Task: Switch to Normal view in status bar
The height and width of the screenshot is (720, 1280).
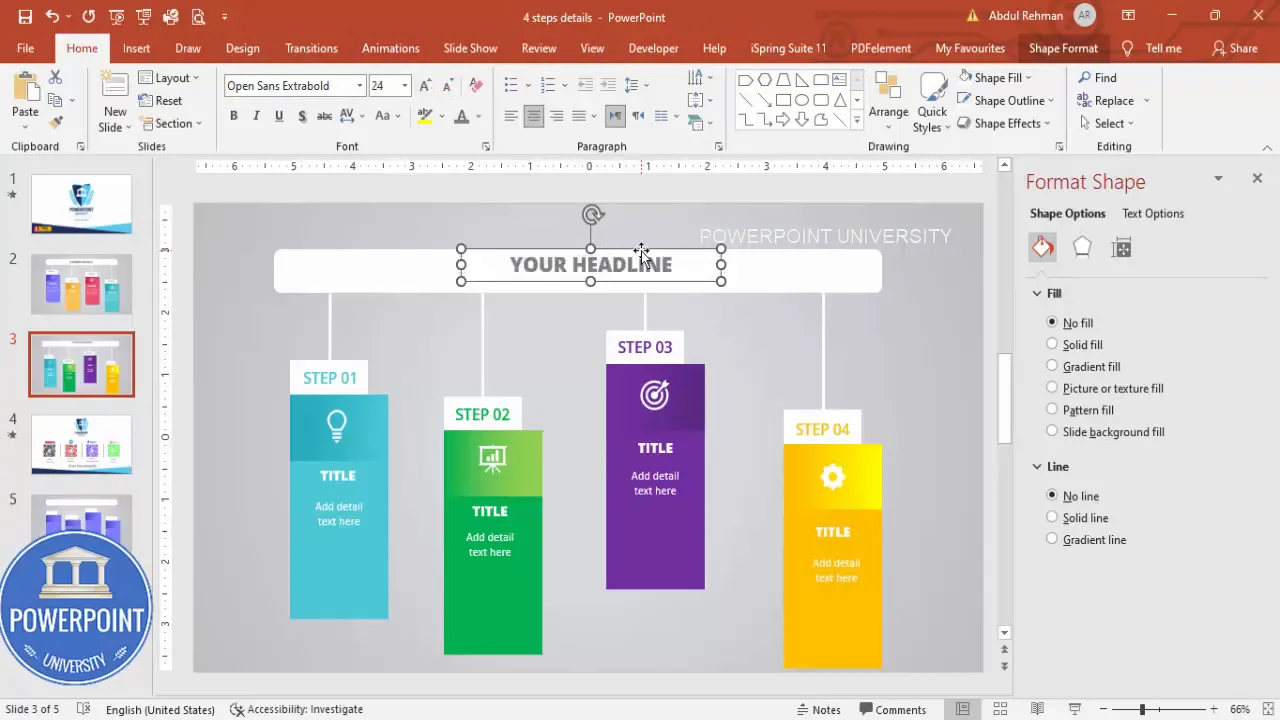Action: pos(962,709)
